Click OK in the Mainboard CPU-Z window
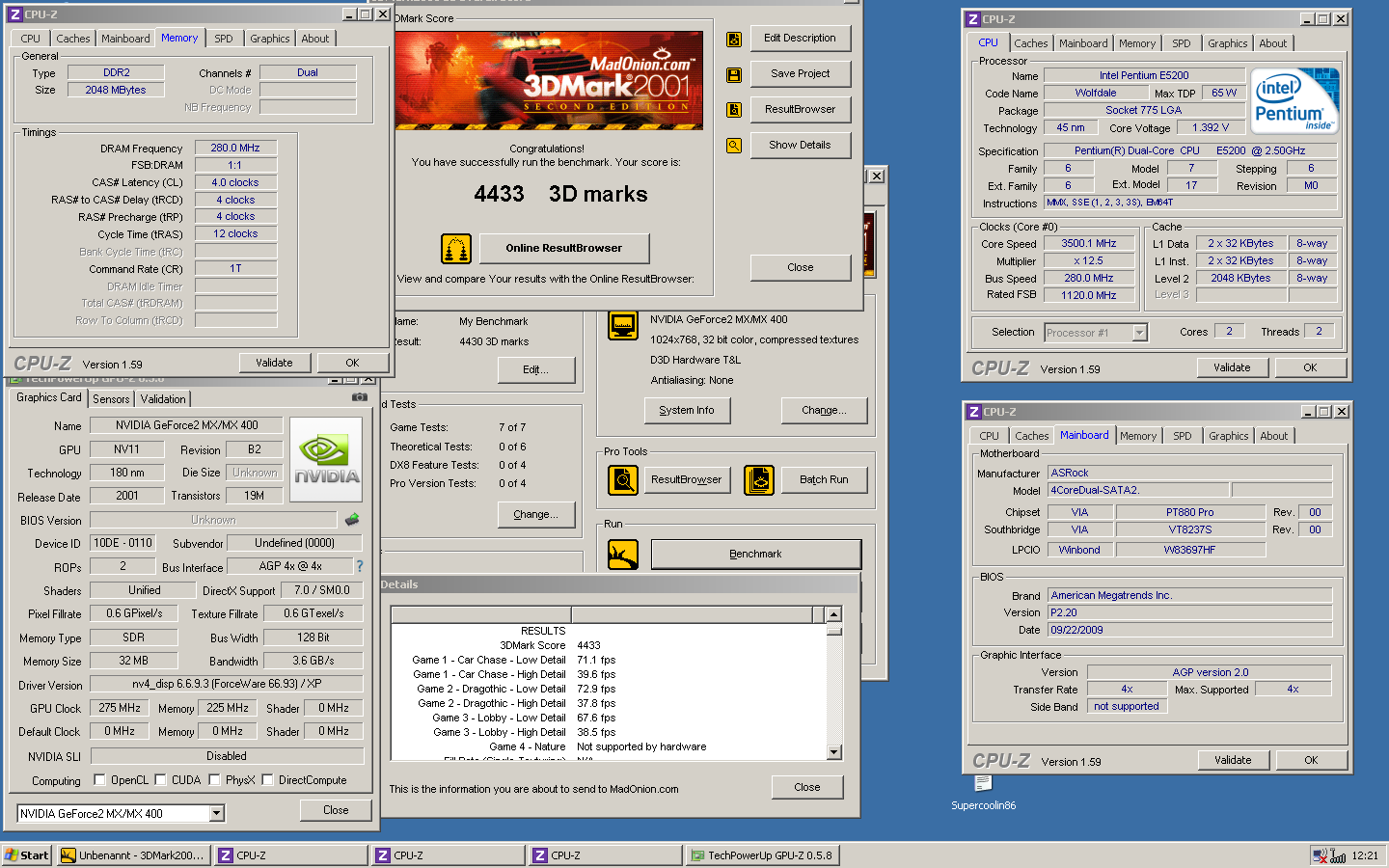1389x868 pixels. (x=1311, y=760)
